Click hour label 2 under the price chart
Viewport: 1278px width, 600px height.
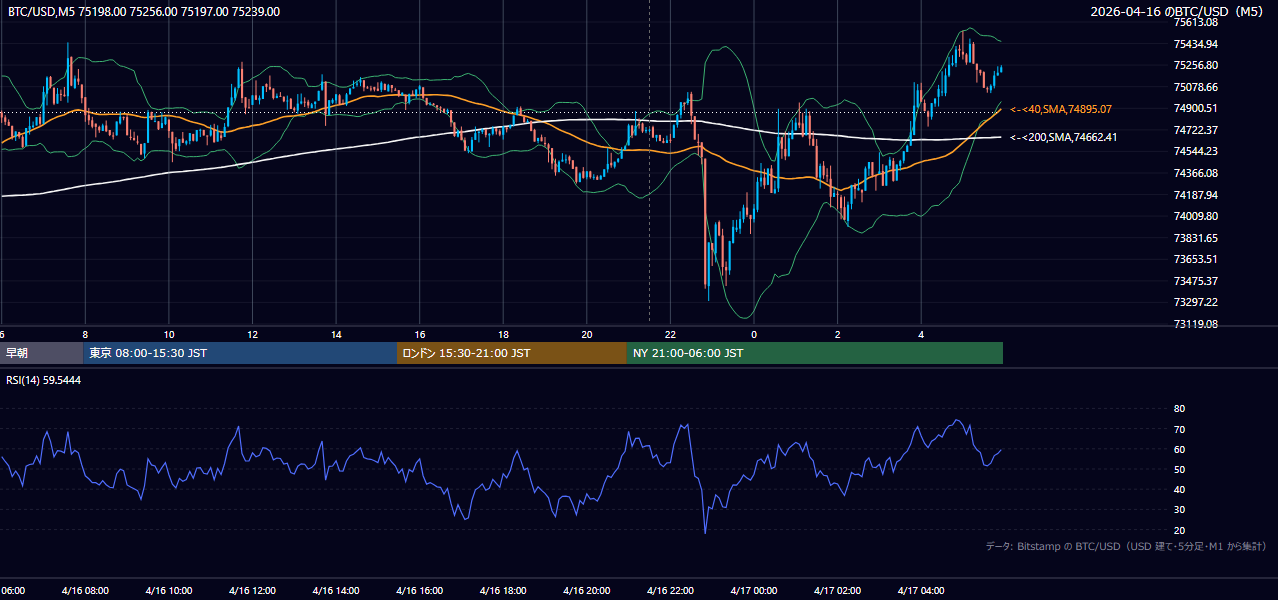(838, 334)
